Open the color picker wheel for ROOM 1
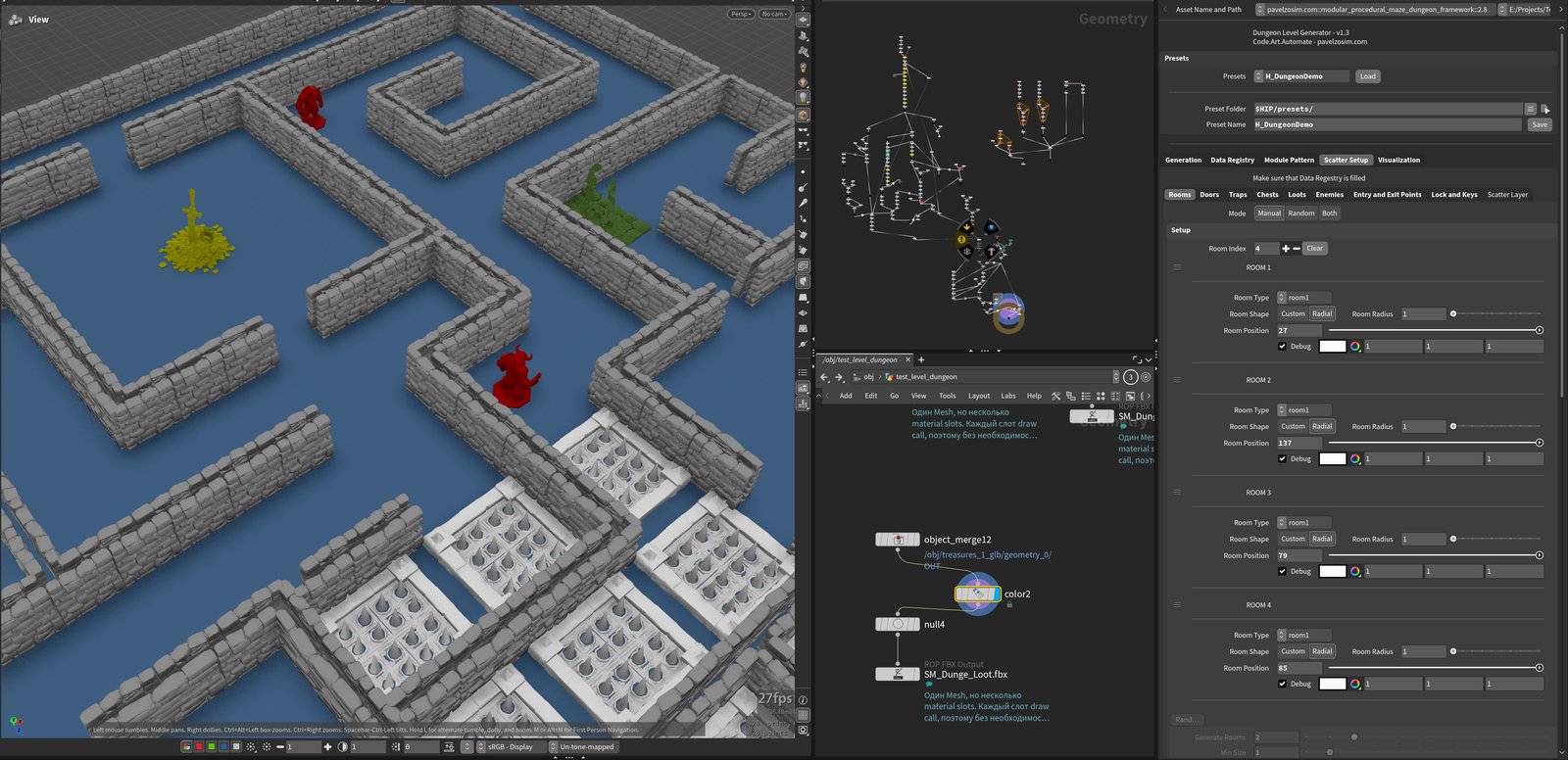This screenshot has width=1568, height=760. click(x=1355, y=346)
